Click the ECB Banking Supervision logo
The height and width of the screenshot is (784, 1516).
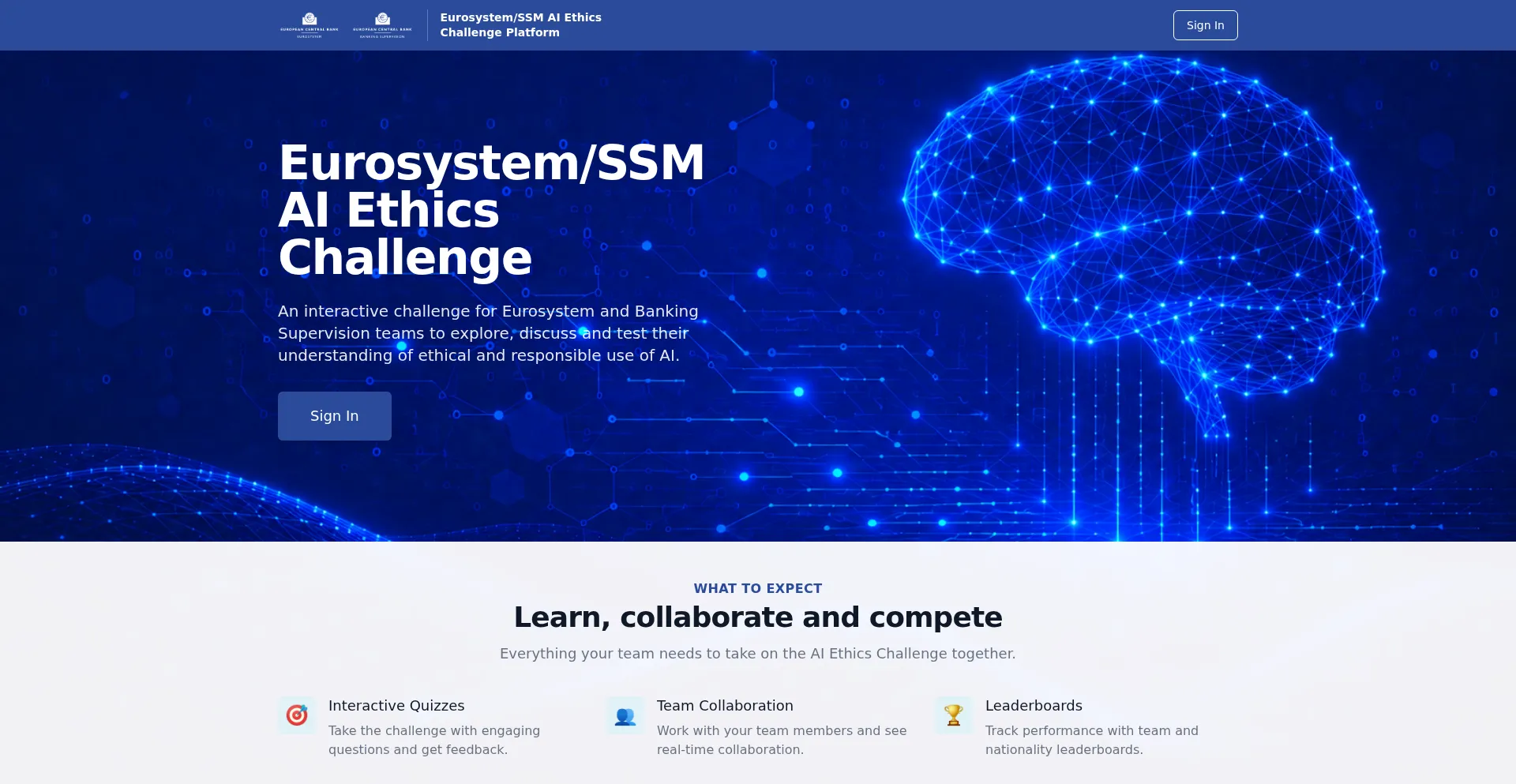point(382,25)
